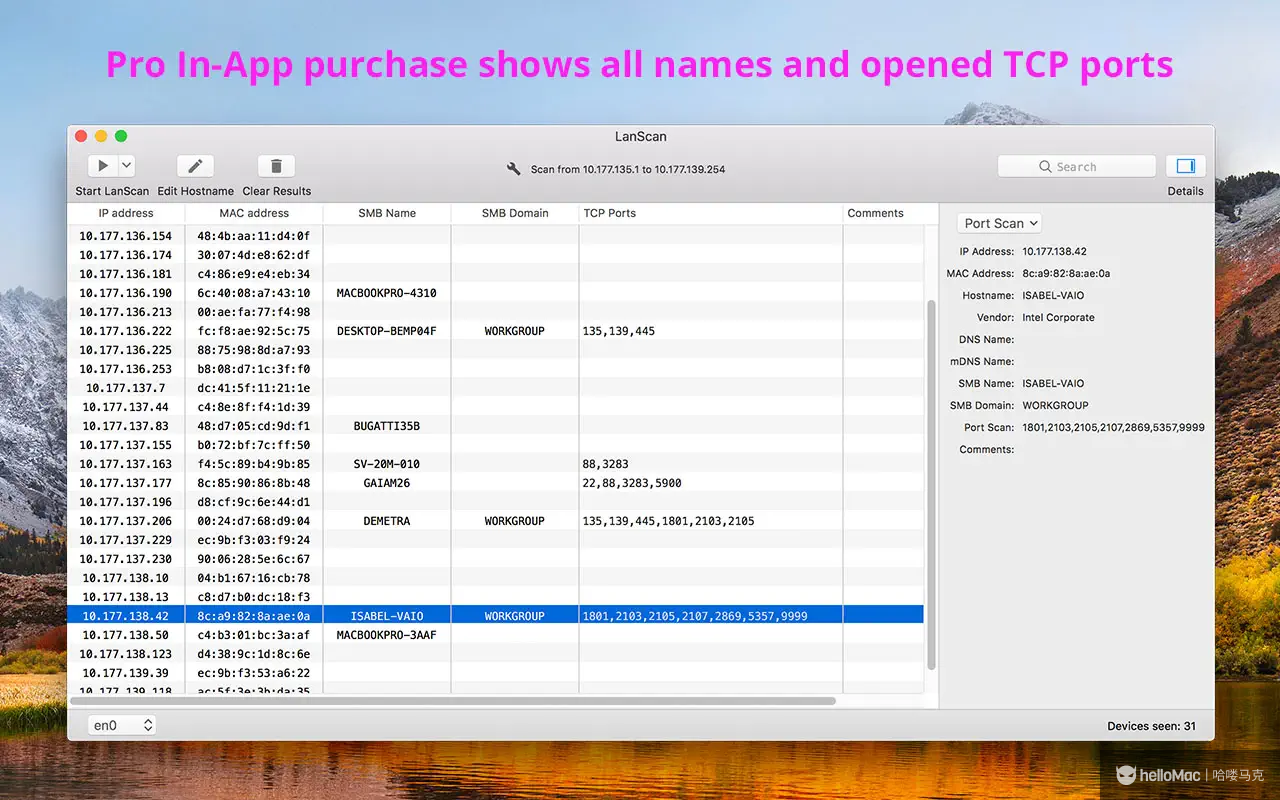Image resolution: width=1280 pixels, height=800 pixels.
Task: Select row 10.177.136.225
Action: pyautogui.click(x=496, y=350)
